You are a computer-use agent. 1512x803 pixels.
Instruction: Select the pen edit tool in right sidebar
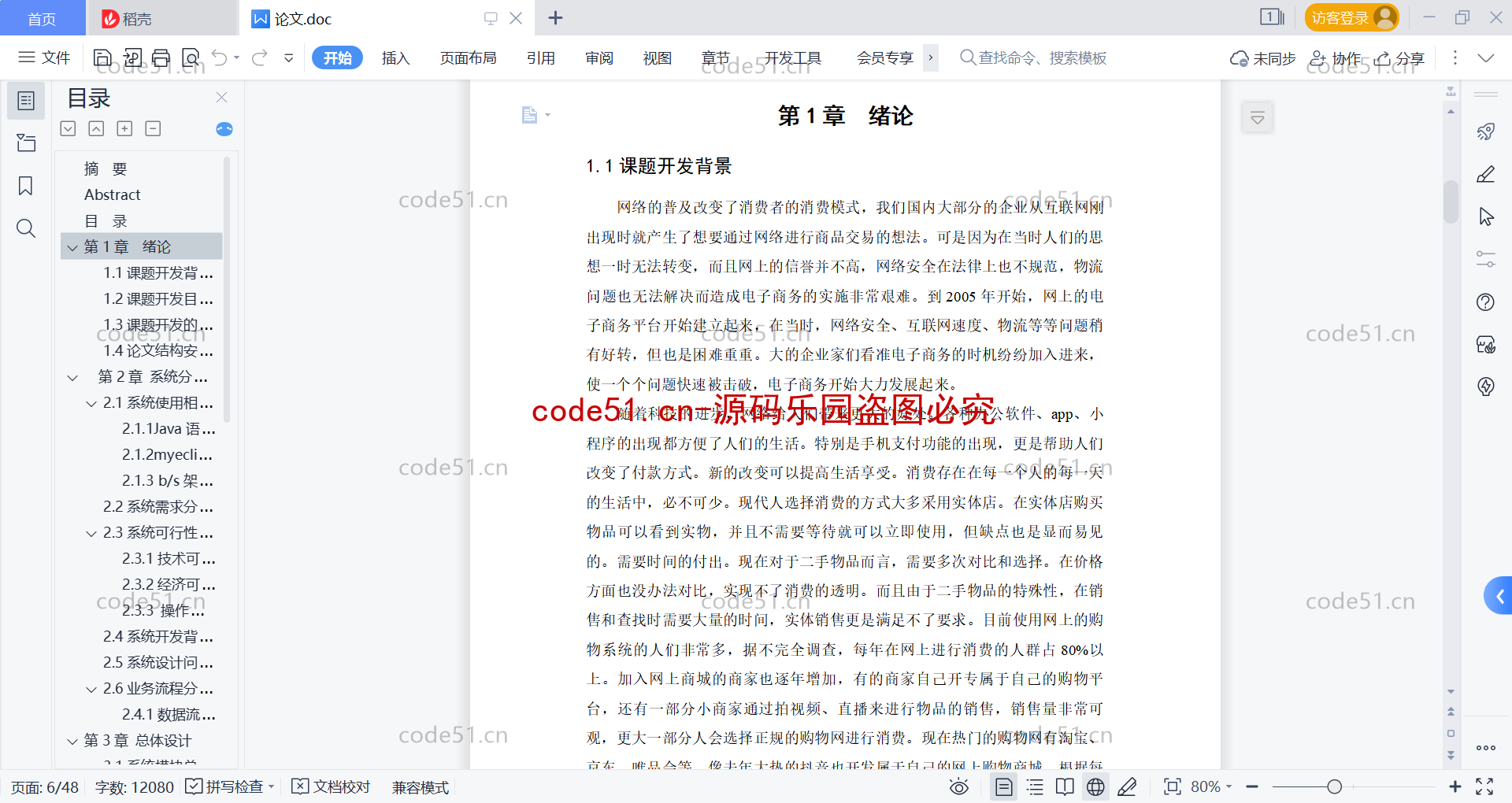(x=1486, y=174)
